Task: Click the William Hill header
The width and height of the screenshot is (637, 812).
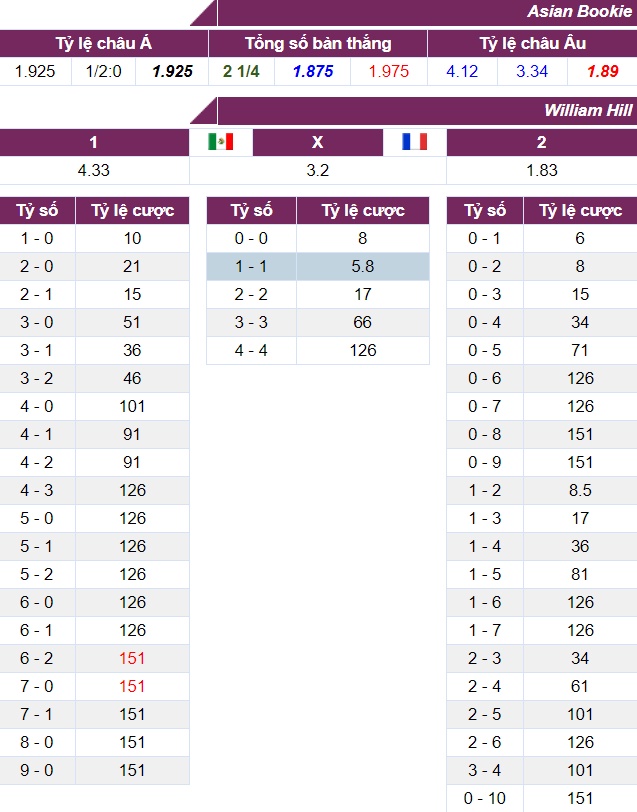Action: tap(588, 110)
